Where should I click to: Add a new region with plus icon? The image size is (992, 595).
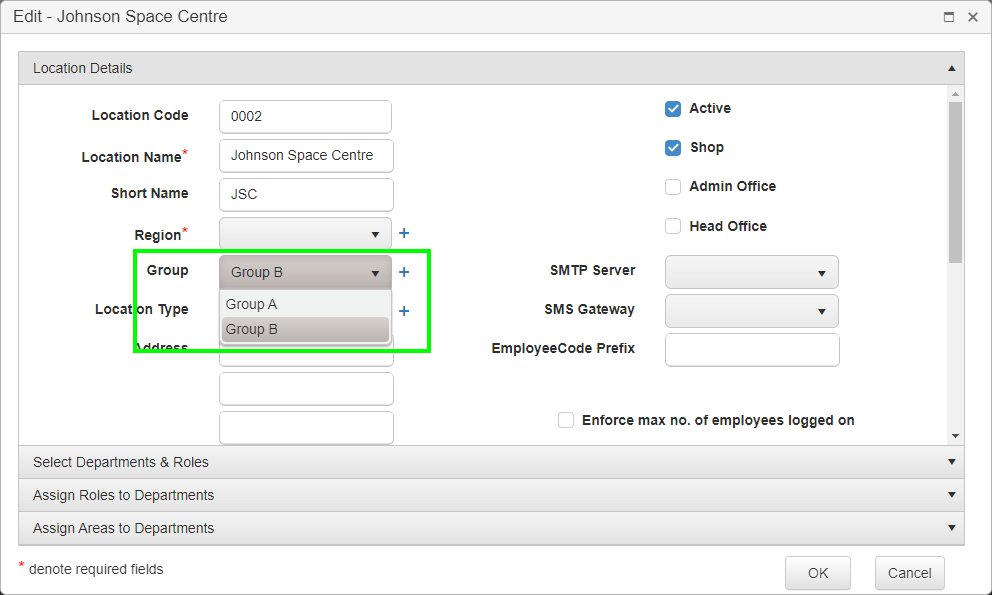(404, 234)
